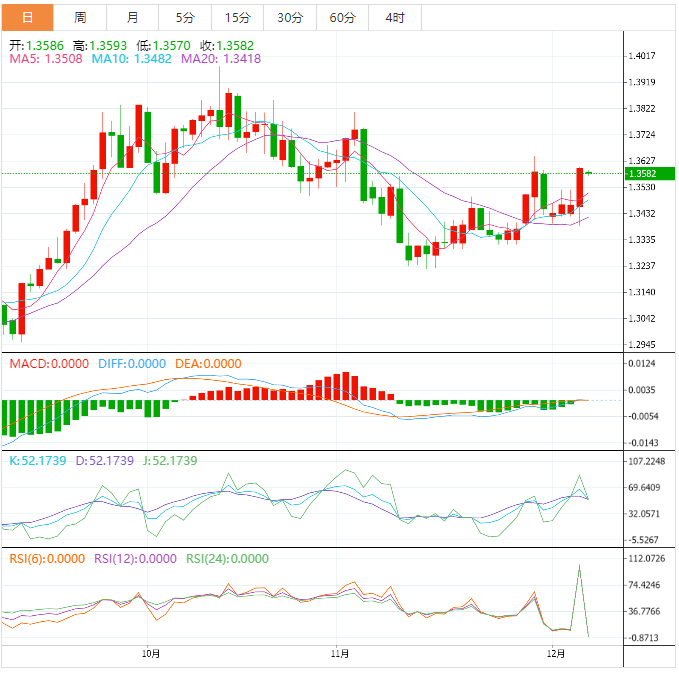Switch to the 周 (weekly) tab
Image resolution: width=679 pixels, height=678 pixels.
point(80,18)
